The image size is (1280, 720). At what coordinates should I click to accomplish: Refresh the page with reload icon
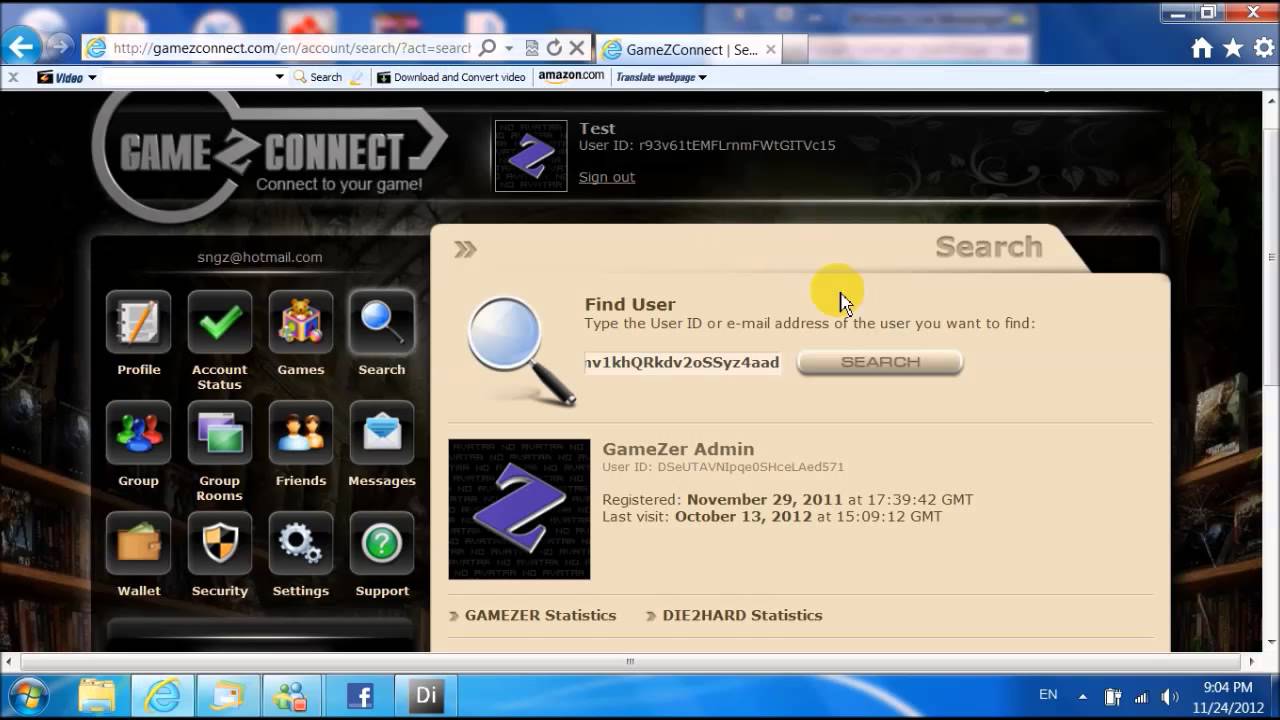554,48
